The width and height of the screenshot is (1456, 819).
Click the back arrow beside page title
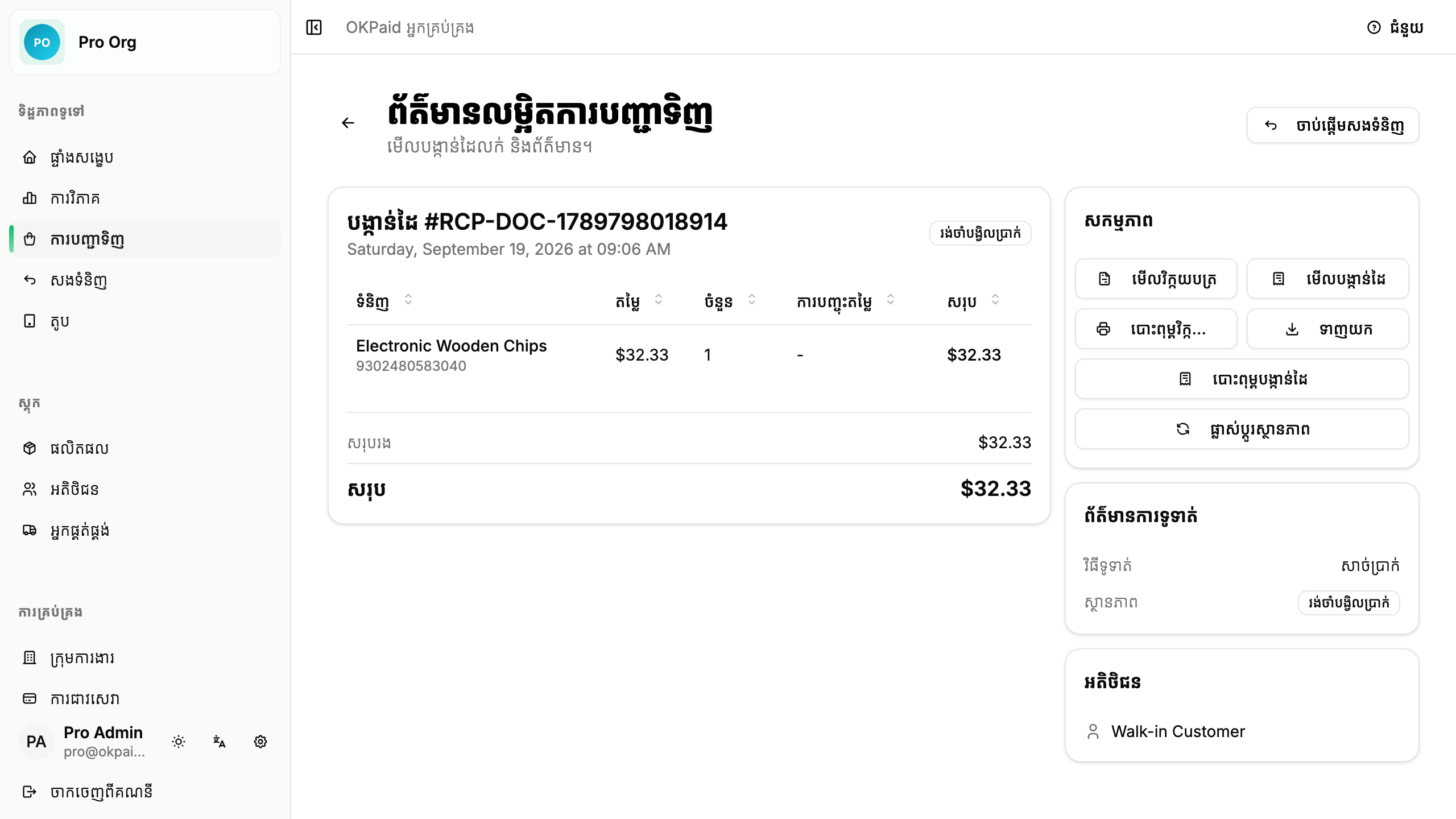coord(348,123)
